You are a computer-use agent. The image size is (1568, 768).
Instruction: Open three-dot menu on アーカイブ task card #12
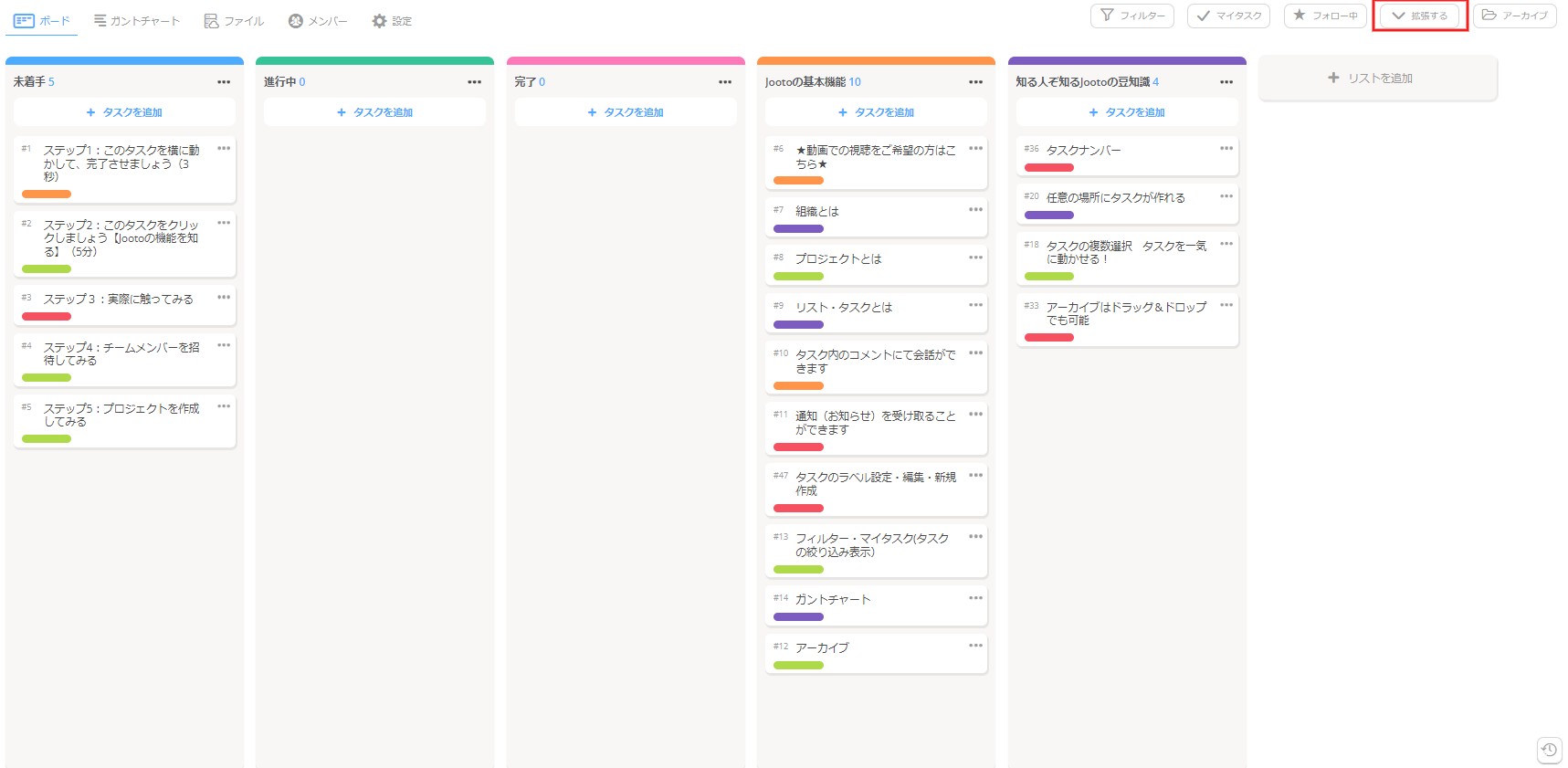pyautogui.click(x=975, y=646)
